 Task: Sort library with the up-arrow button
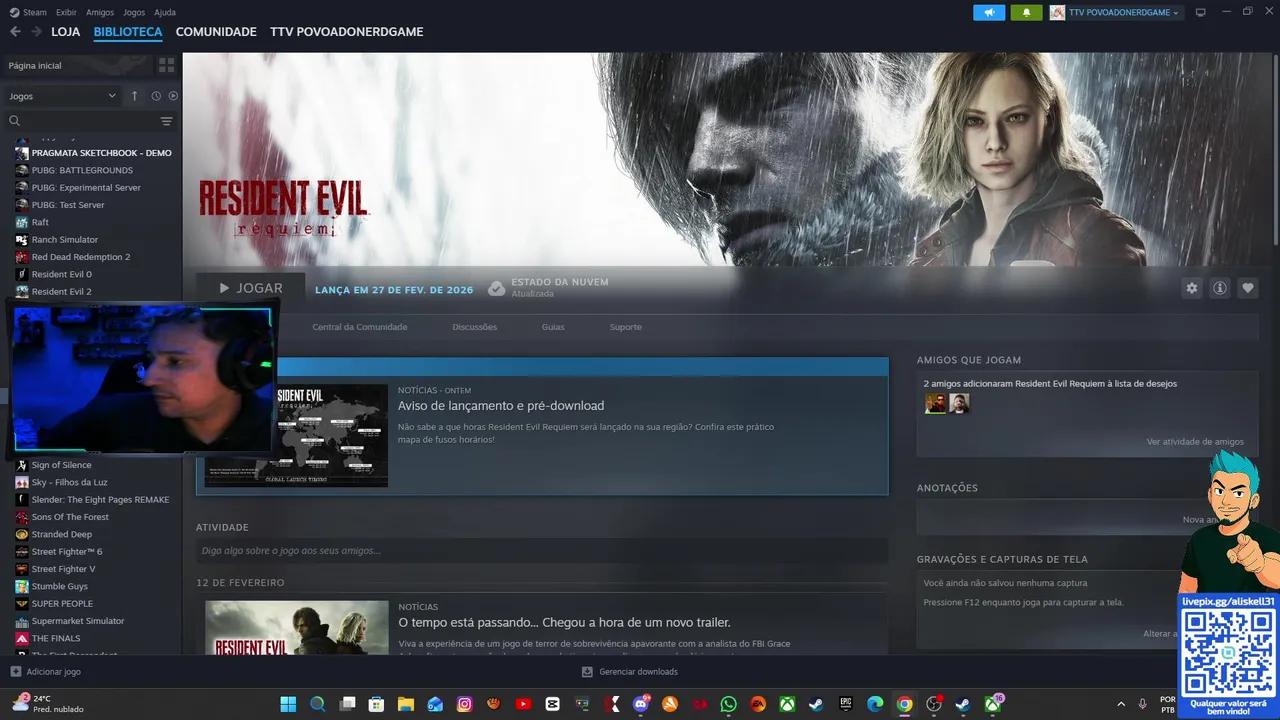coord(135,96)
